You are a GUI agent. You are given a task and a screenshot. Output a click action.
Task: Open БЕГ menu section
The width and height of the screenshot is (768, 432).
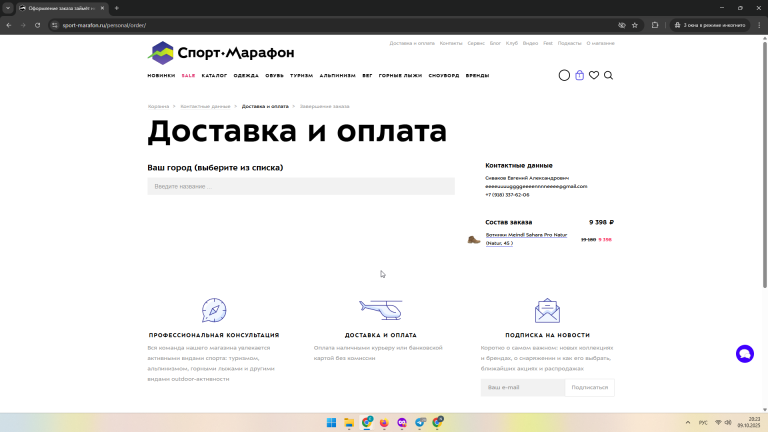(x=367, y=75)
